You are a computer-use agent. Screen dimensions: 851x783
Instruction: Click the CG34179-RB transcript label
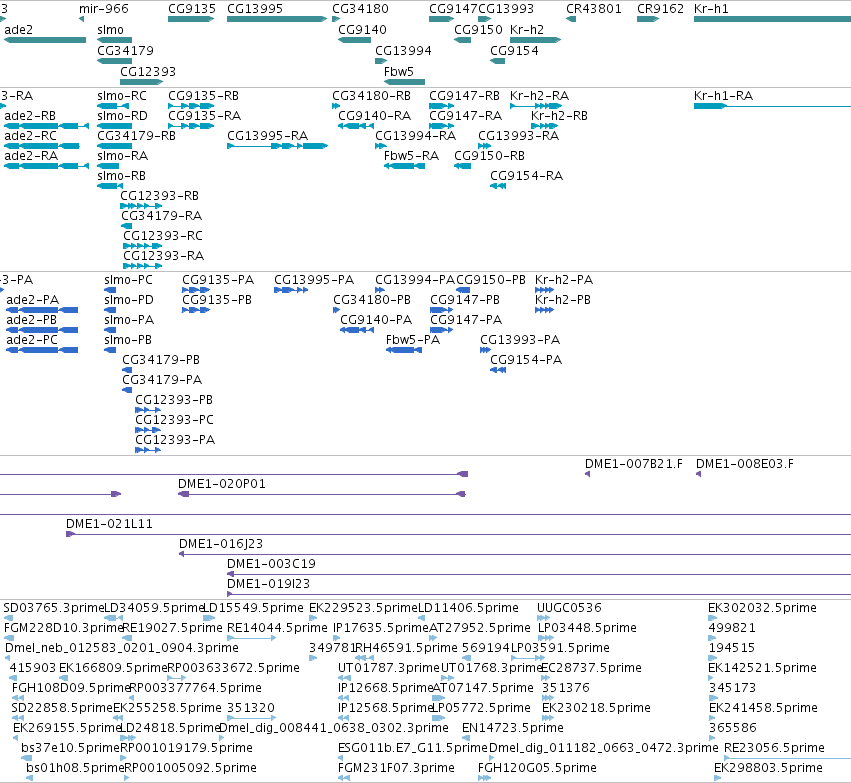[x=136, y=136]
